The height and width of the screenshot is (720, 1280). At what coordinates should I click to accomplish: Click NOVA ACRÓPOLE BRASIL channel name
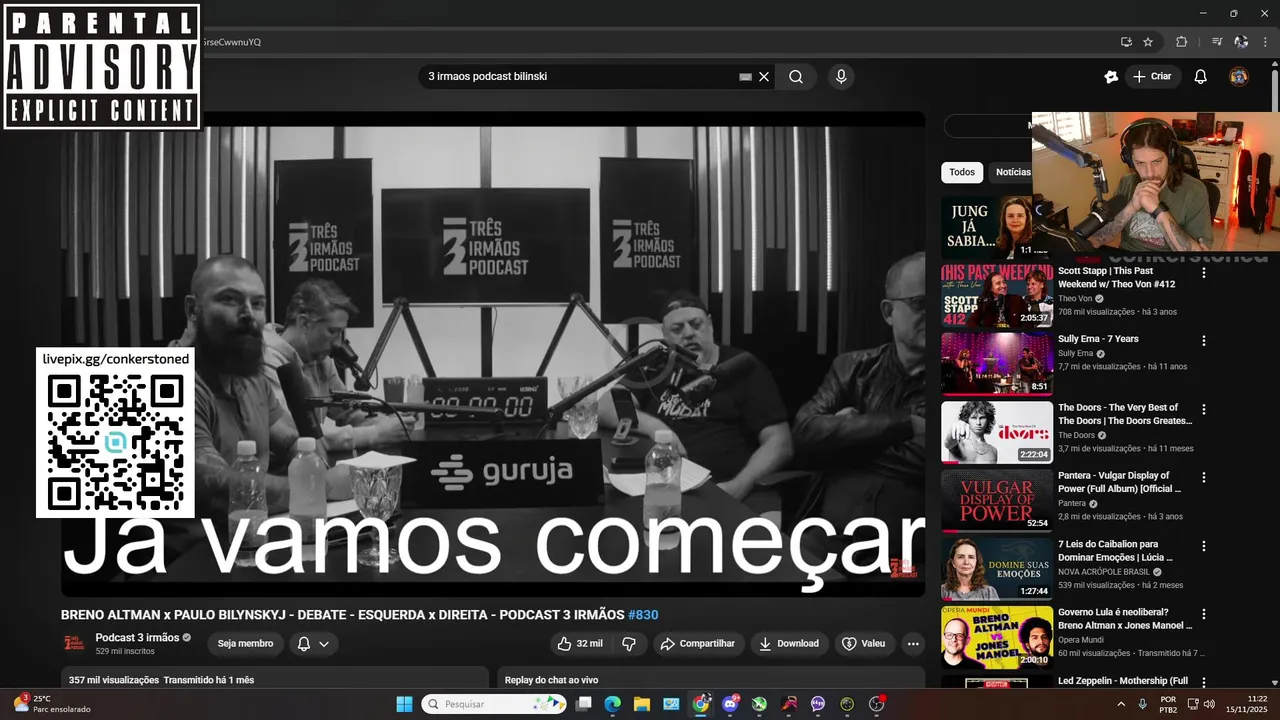[1104, 572]
